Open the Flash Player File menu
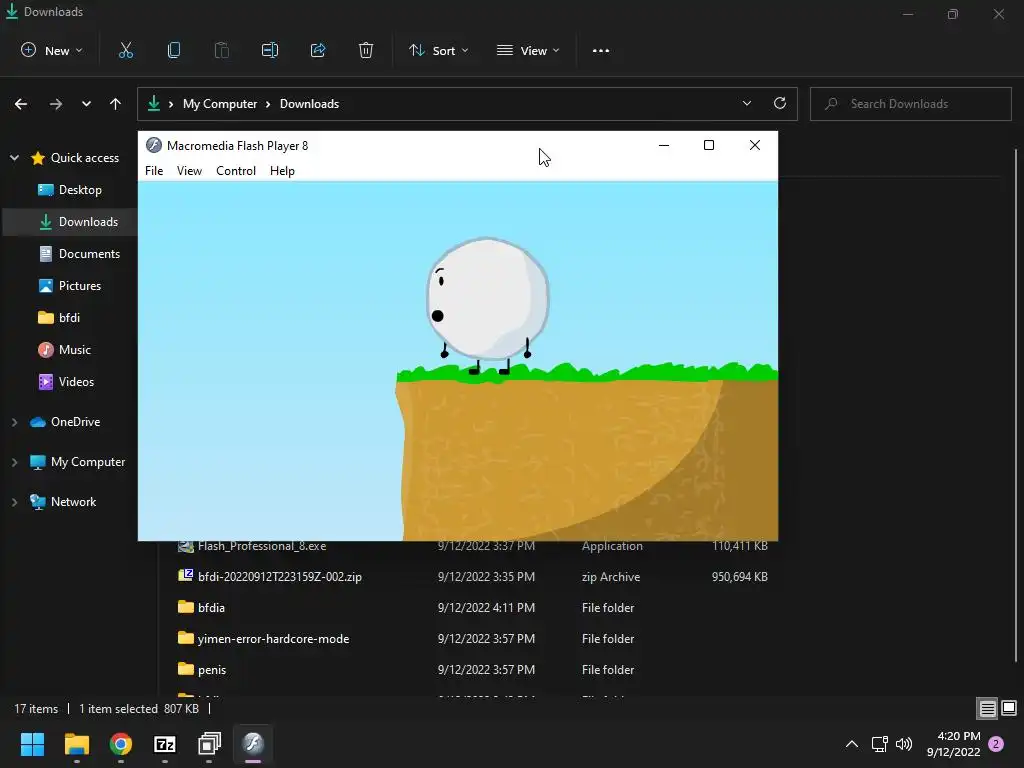 tap(154, 170)
